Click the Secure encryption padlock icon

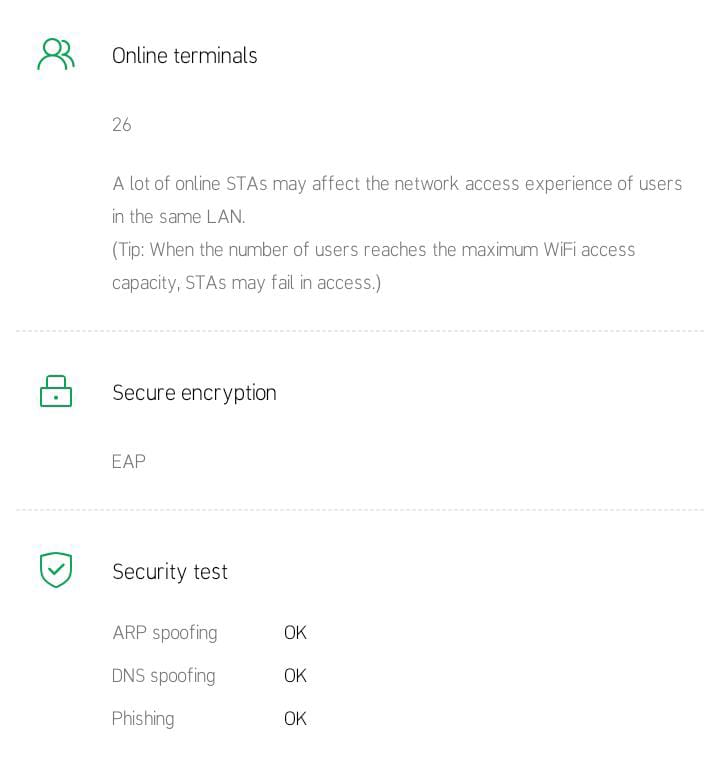point(56,391)
